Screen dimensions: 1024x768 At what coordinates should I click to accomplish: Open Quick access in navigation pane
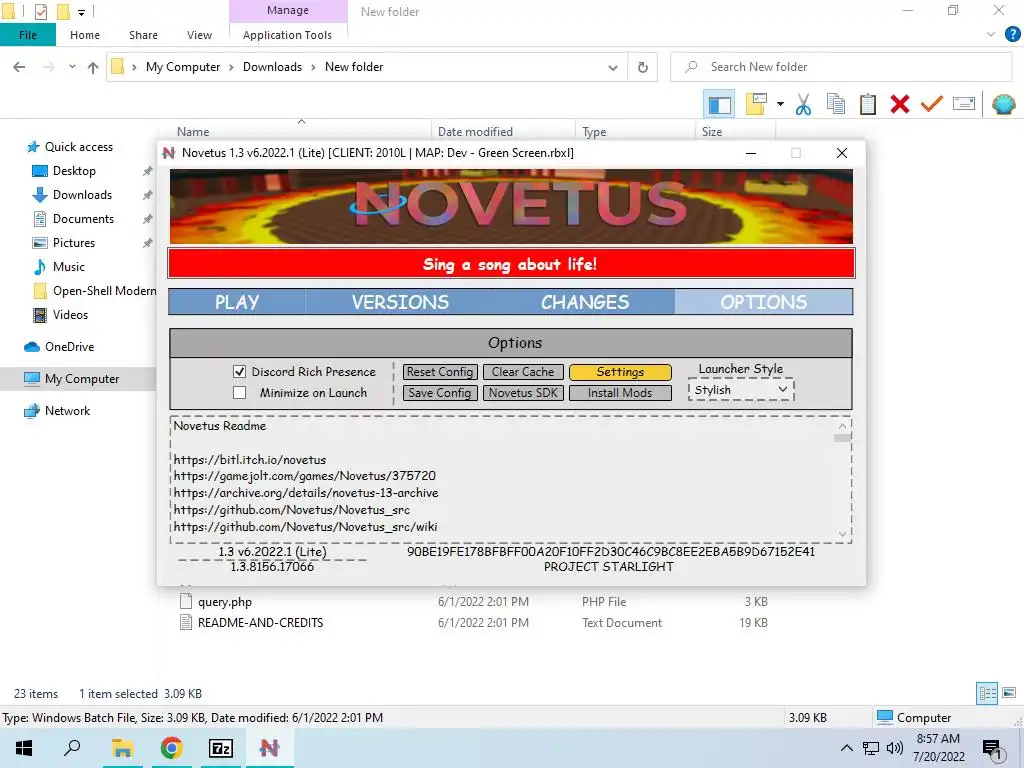click(78, 147)
